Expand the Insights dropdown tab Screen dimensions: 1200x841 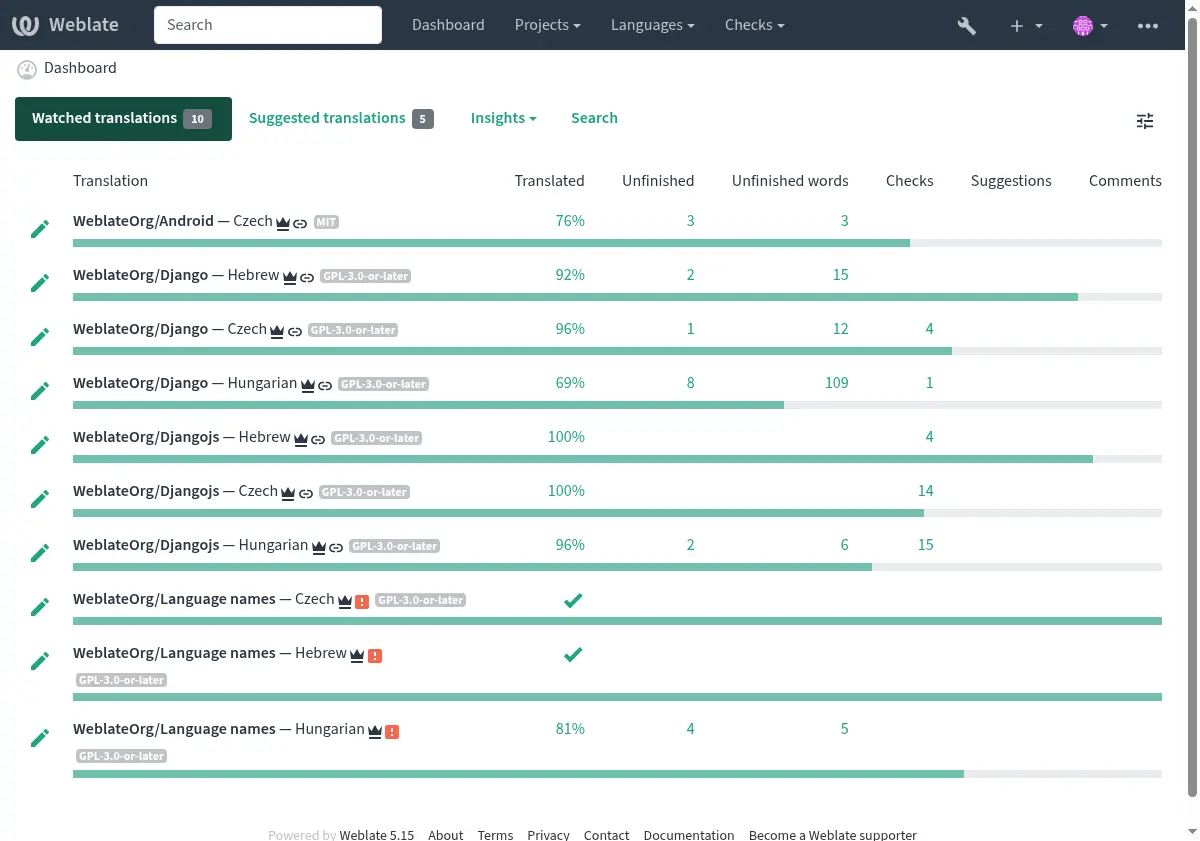click(504, 118)
